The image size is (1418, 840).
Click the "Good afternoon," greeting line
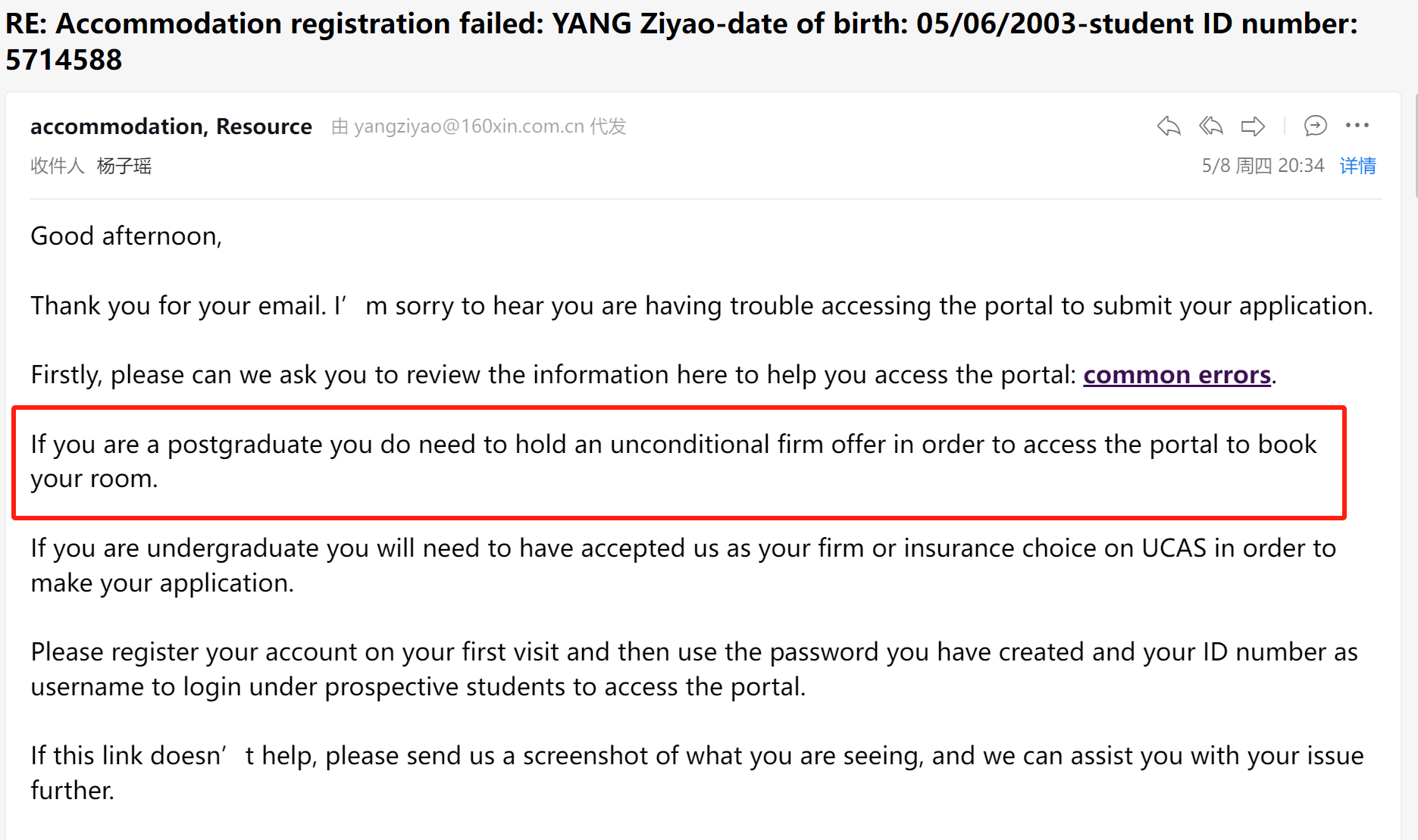[126, 236]
